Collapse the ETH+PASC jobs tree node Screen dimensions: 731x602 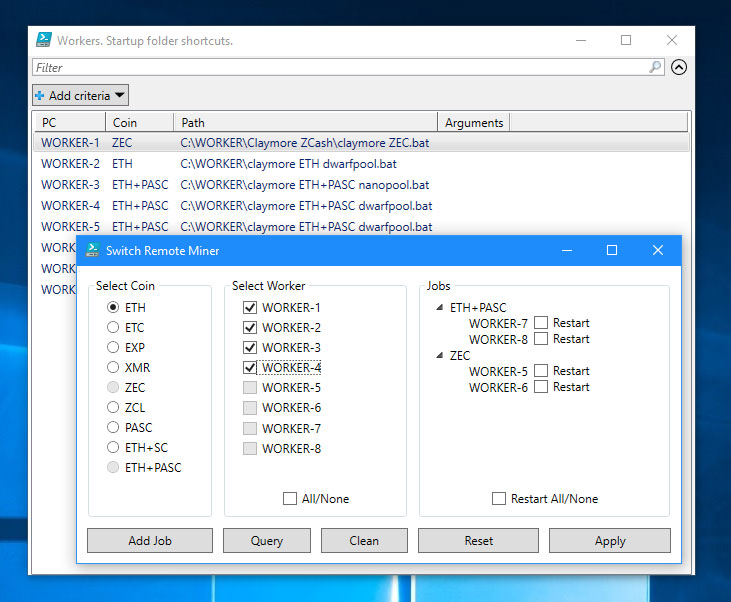(440, 308)
